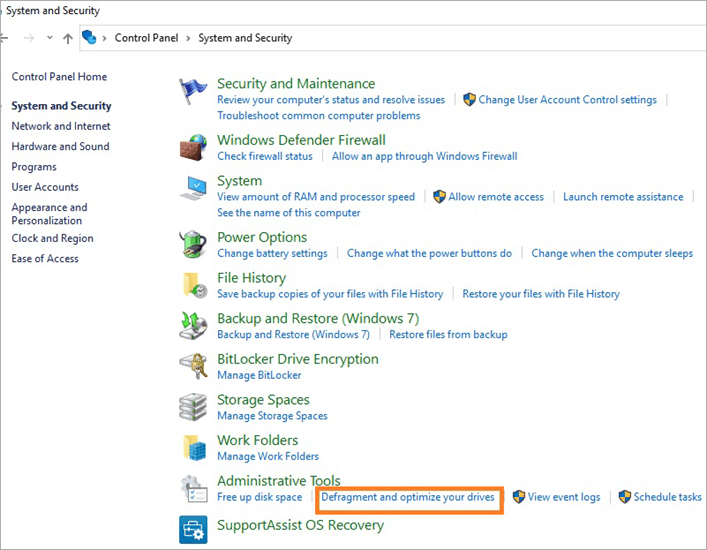Open Network and Internet category
Screen dimensions: 707x550
point(61,126)
